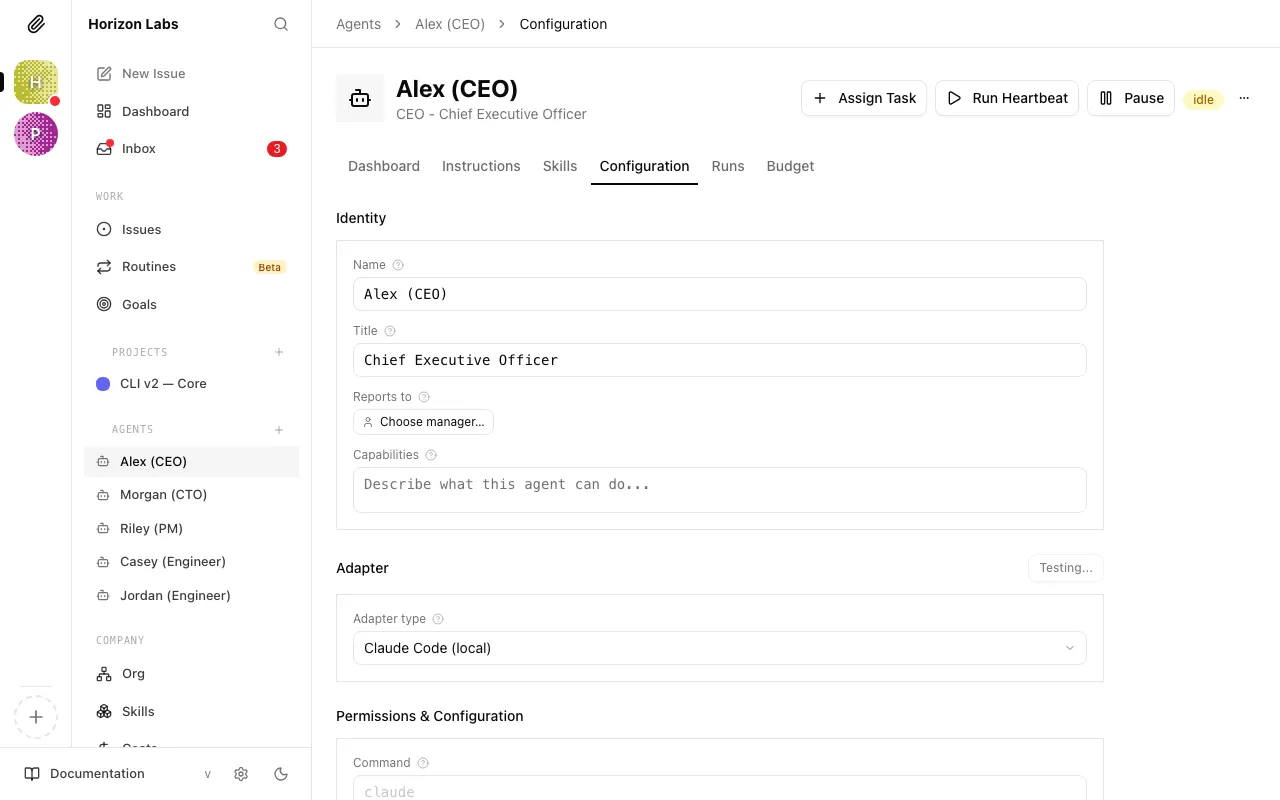This screenshot has width=1280, height=800.
Task: Click the Testing... adapter button
Action: [x=1065, y=568]
